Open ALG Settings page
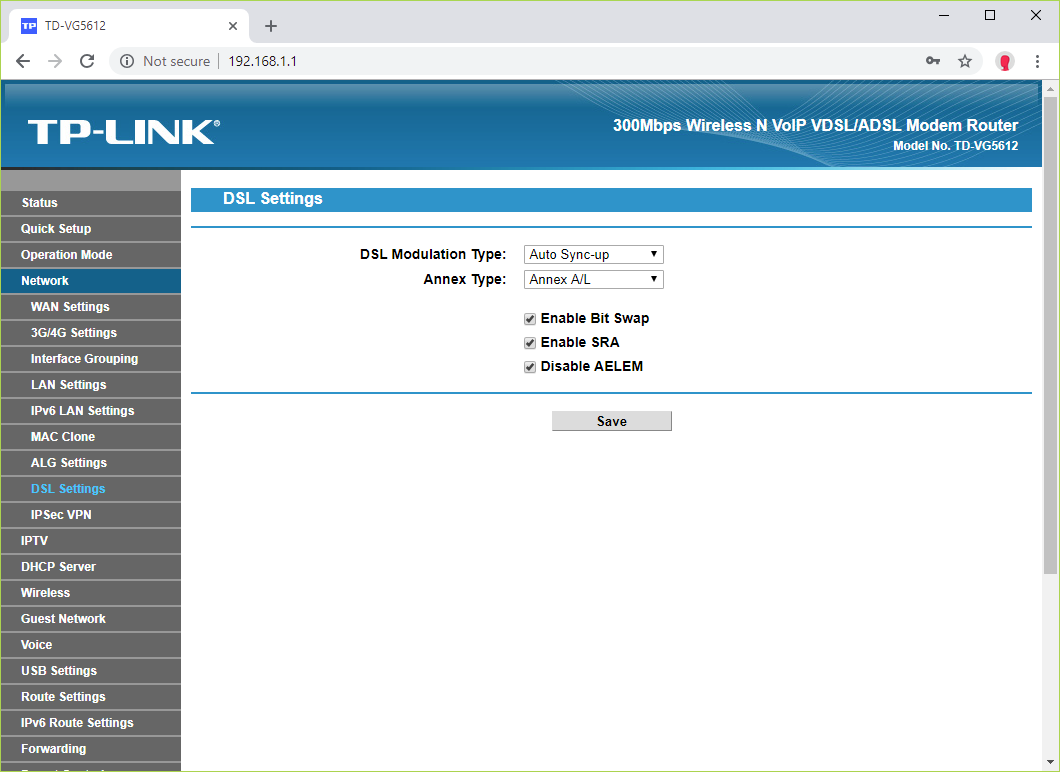1060x772 pixels. (x=91, y=463)
